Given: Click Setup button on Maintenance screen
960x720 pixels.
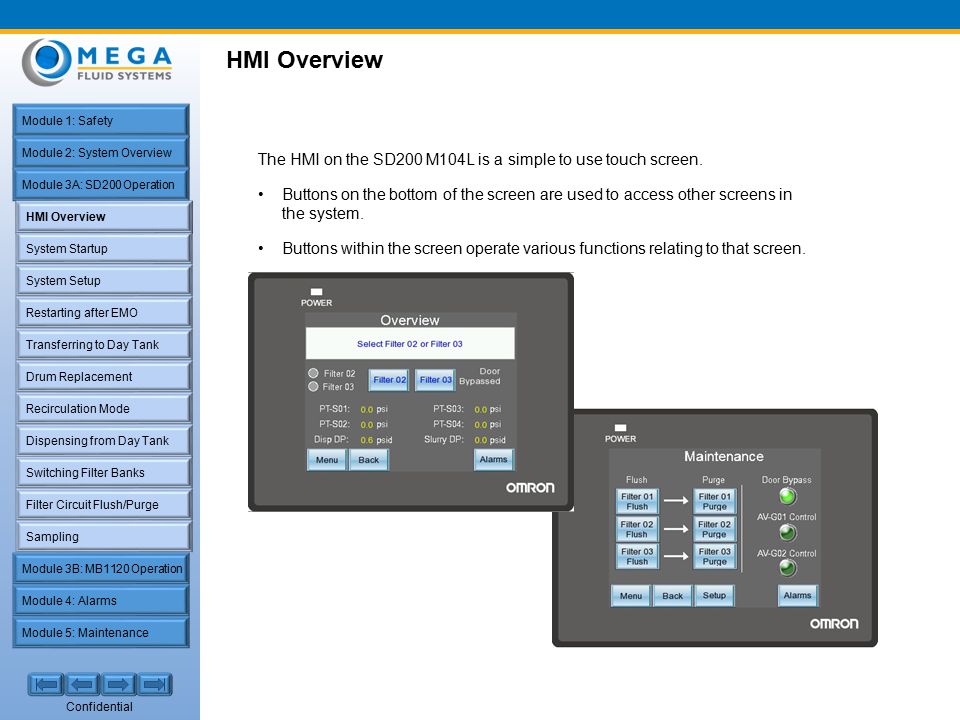Looking at the screenshot, I should coord(714,596).
